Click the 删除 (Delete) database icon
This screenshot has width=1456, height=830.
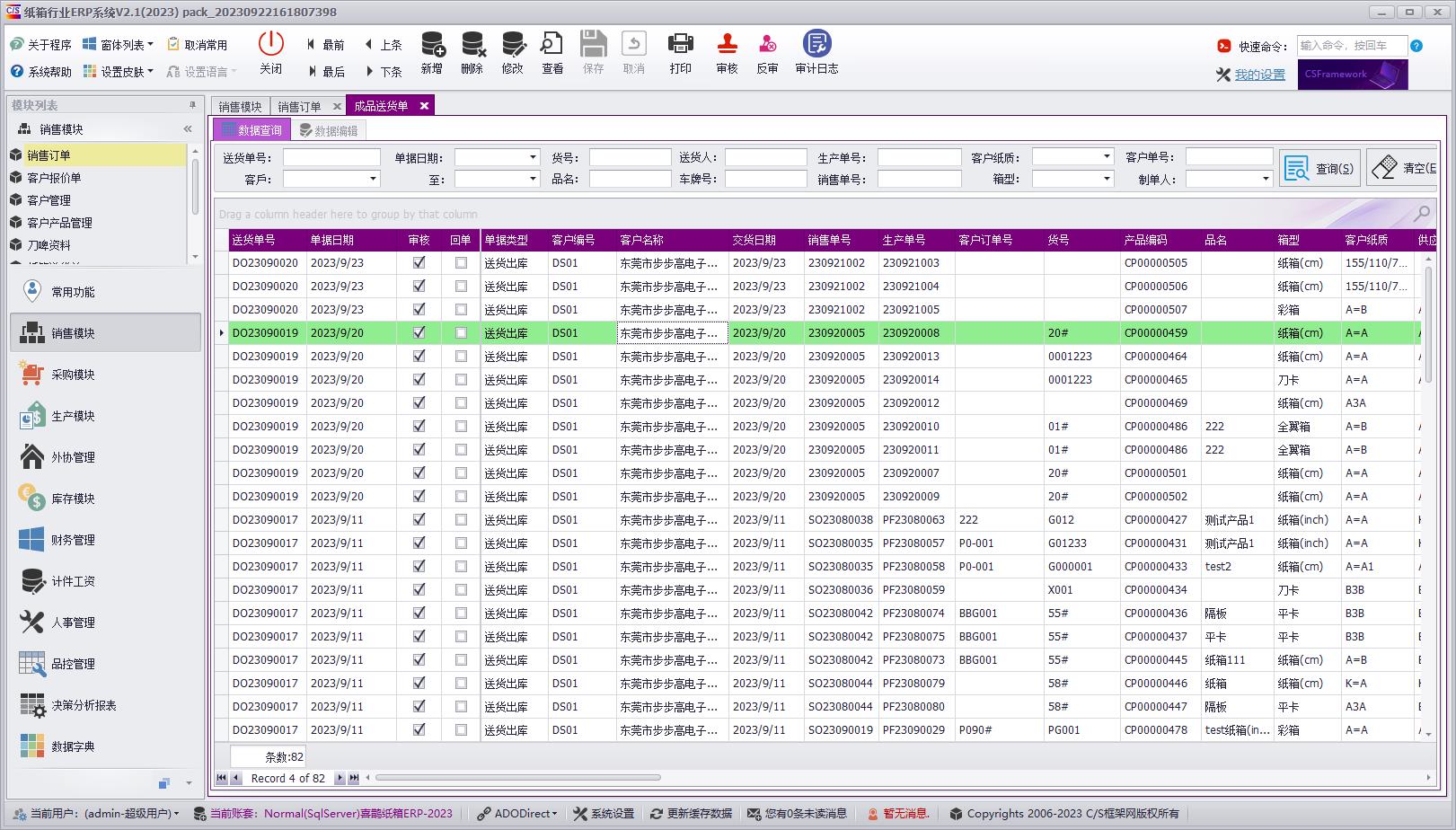[x=472, y=45]
